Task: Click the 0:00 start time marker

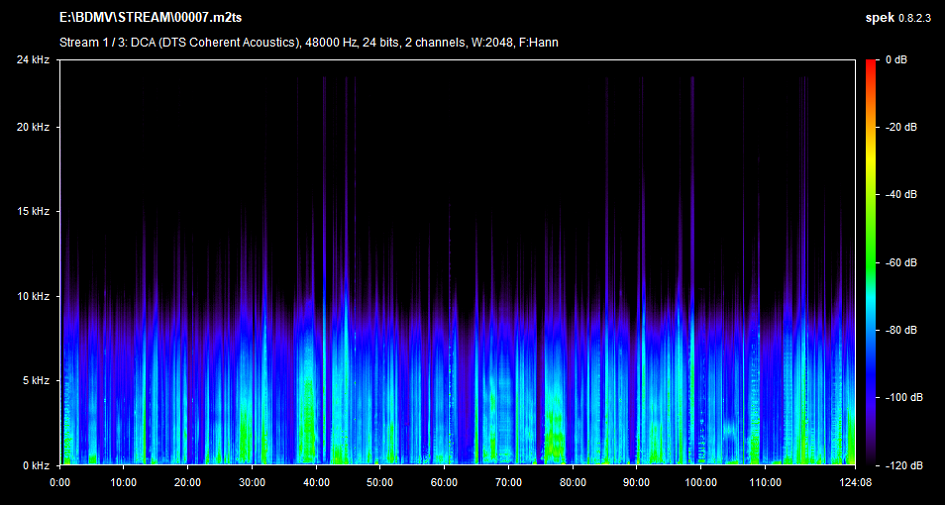Action: (x=60, y=481)
